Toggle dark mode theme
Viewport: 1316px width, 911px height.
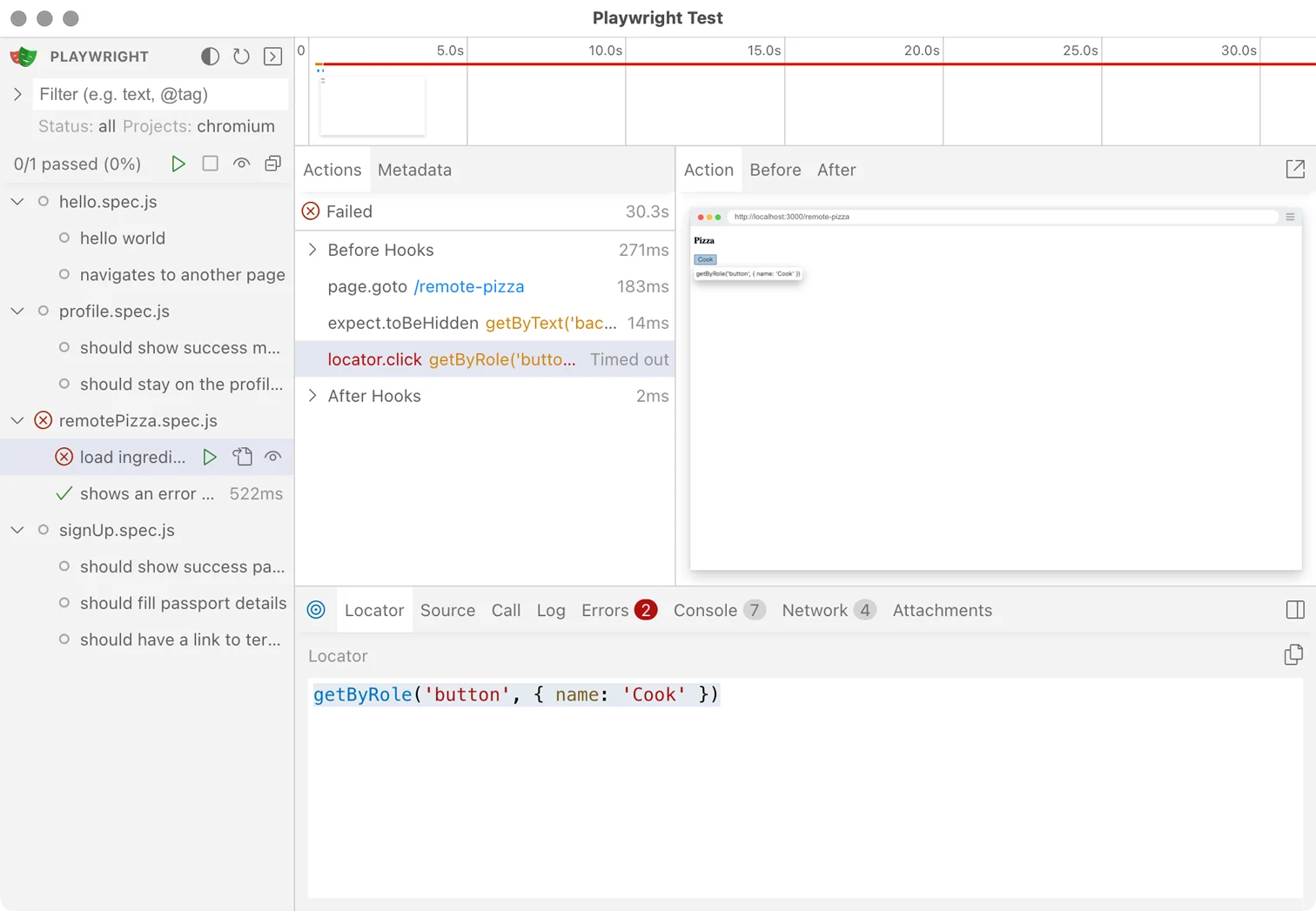coord(210,57)
